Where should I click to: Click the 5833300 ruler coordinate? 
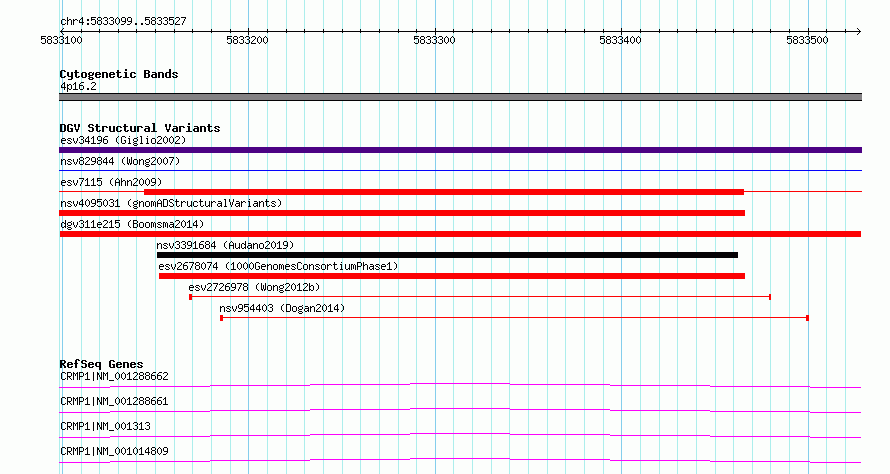(434, 40)
